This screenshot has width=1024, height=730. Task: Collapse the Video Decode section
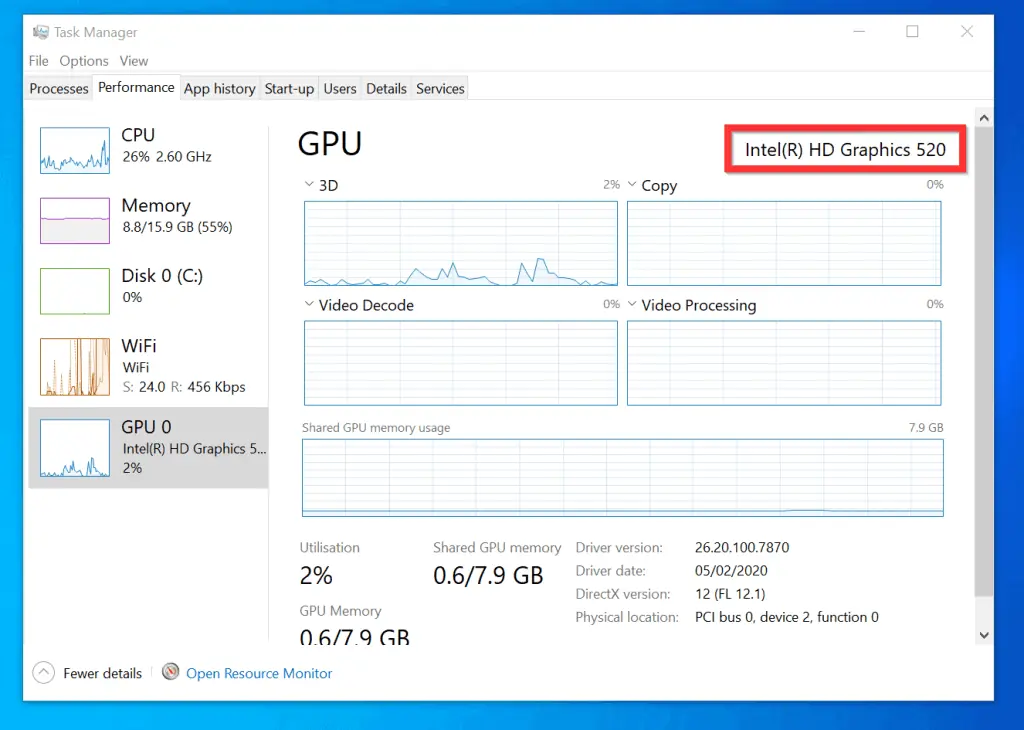(x=310, y=305)
